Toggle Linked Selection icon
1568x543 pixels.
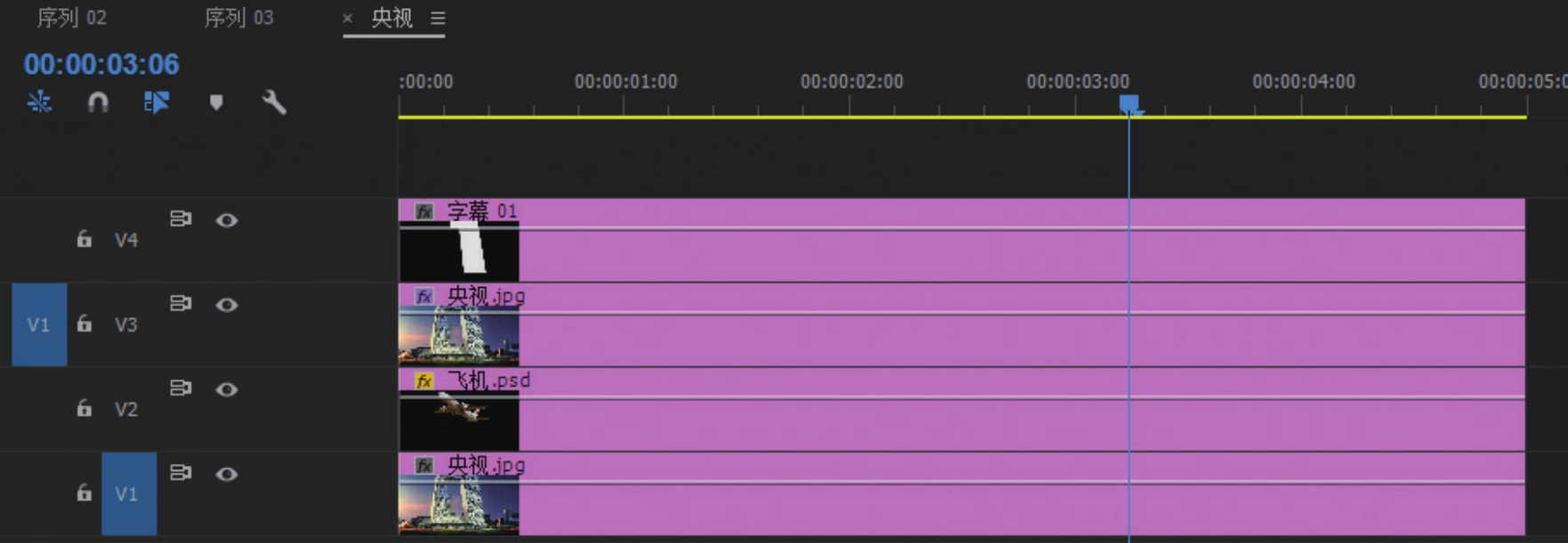tap(157, 102)
